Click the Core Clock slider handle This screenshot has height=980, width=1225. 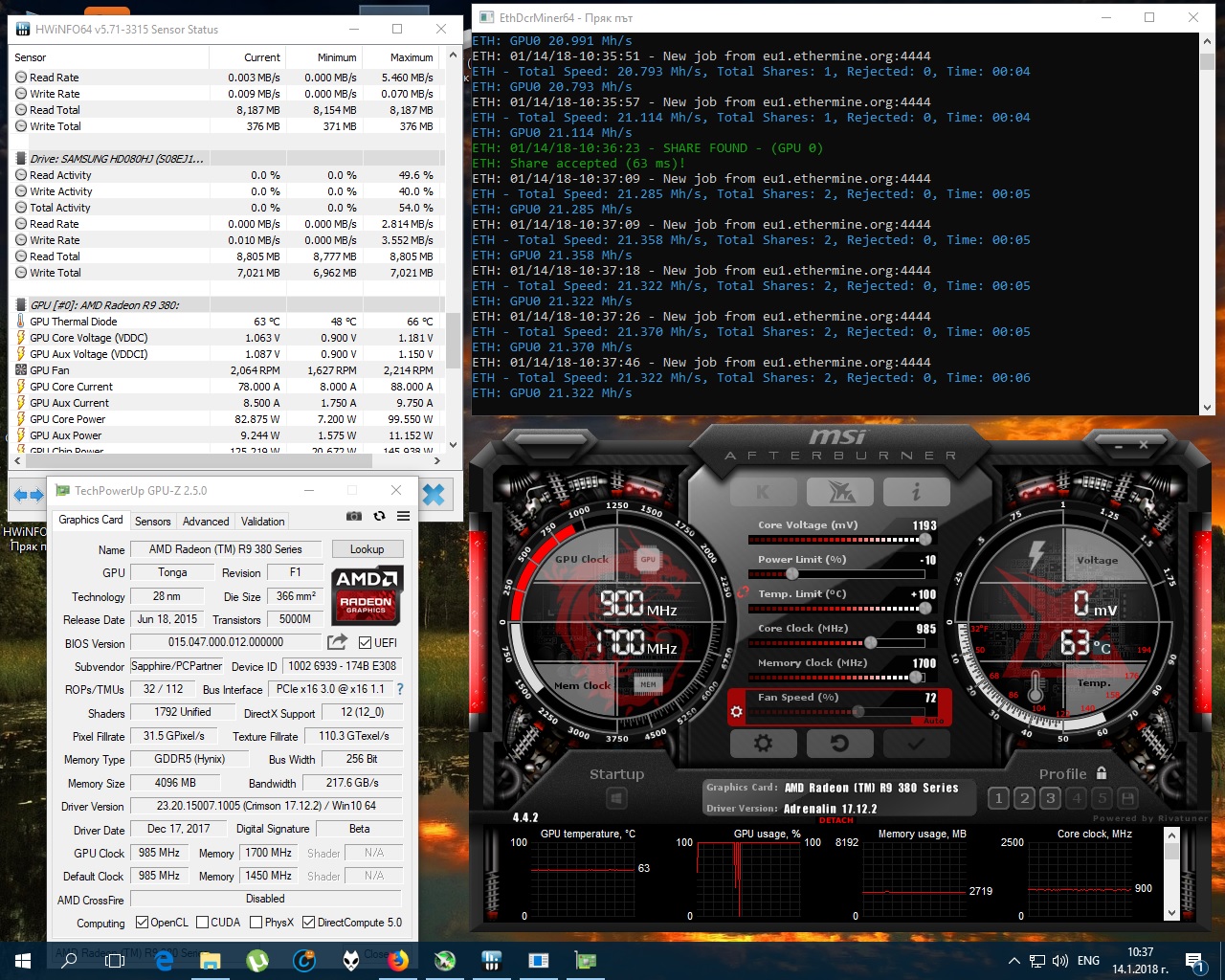871,643
